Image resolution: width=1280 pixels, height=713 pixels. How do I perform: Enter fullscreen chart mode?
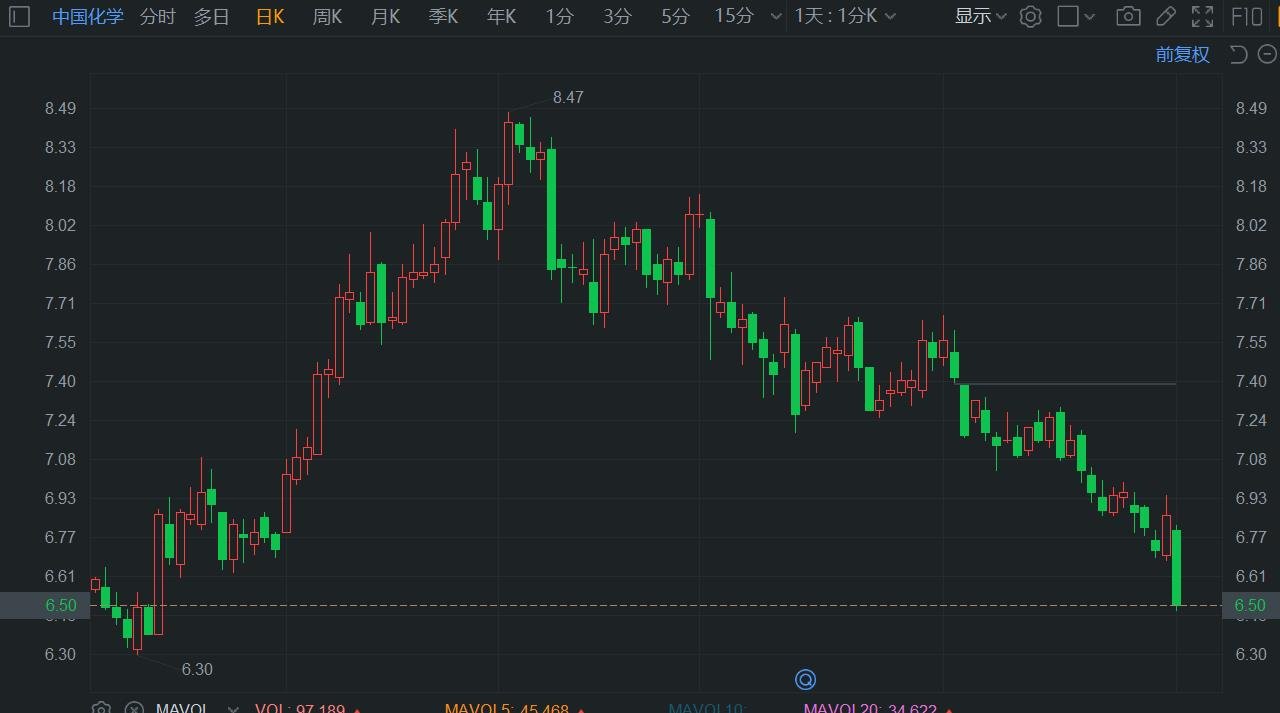pyautogui.click(x=1203, y=16)
